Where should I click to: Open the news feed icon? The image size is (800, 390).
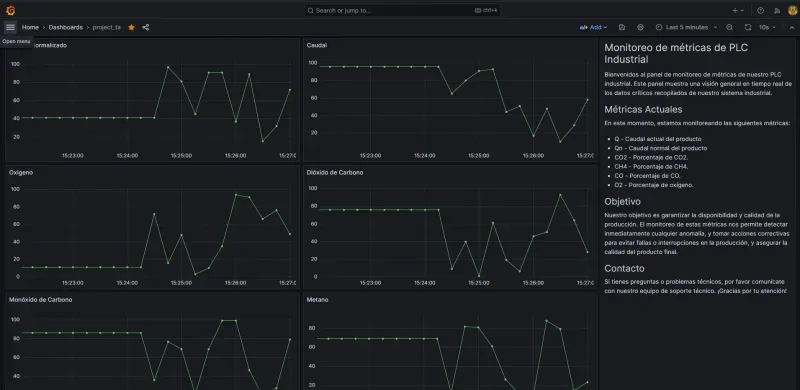pos(777,10)
